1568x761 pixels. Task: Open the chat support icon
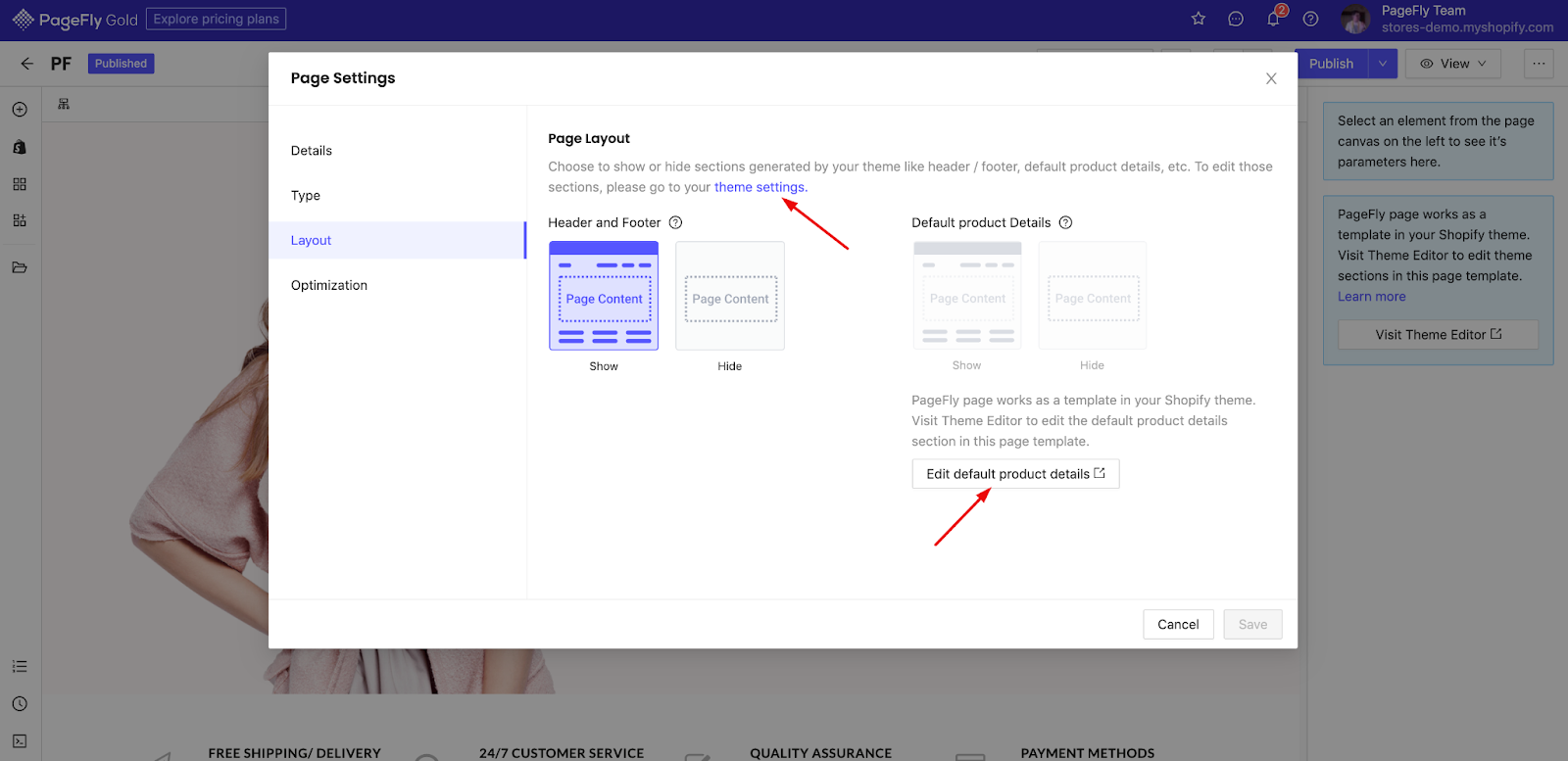point(1236,19)
